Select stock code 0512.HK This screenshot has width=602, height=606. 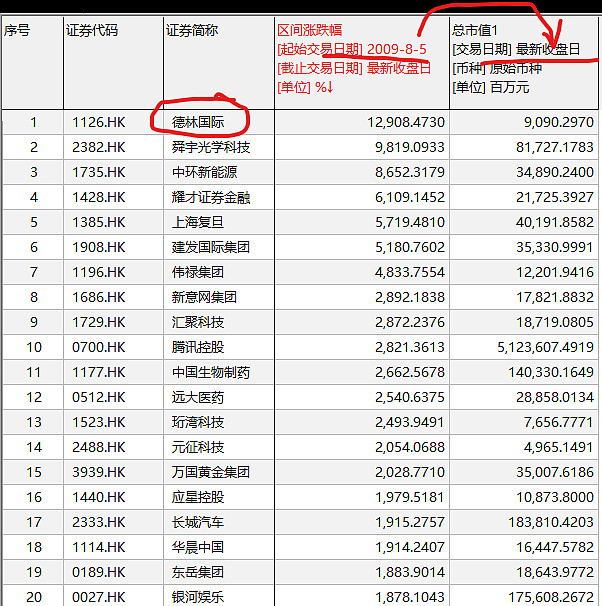[99, 397]
